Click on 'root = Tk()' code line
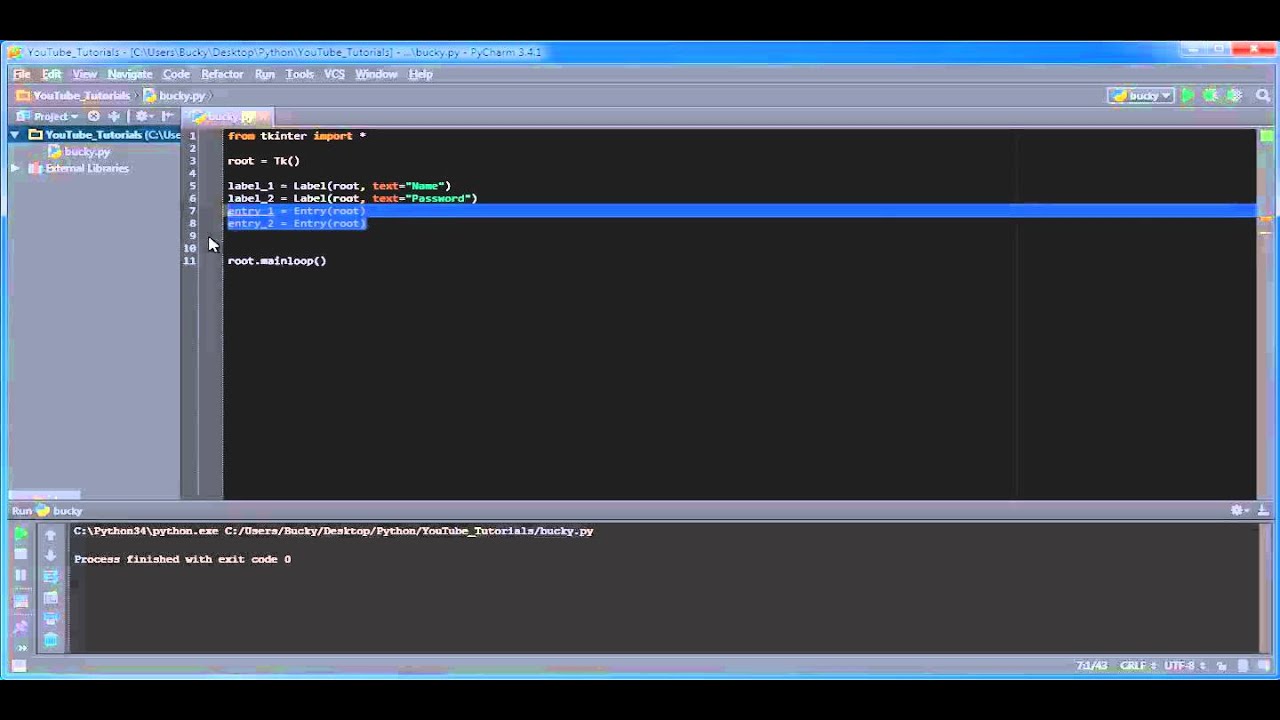 coord(263,161)
